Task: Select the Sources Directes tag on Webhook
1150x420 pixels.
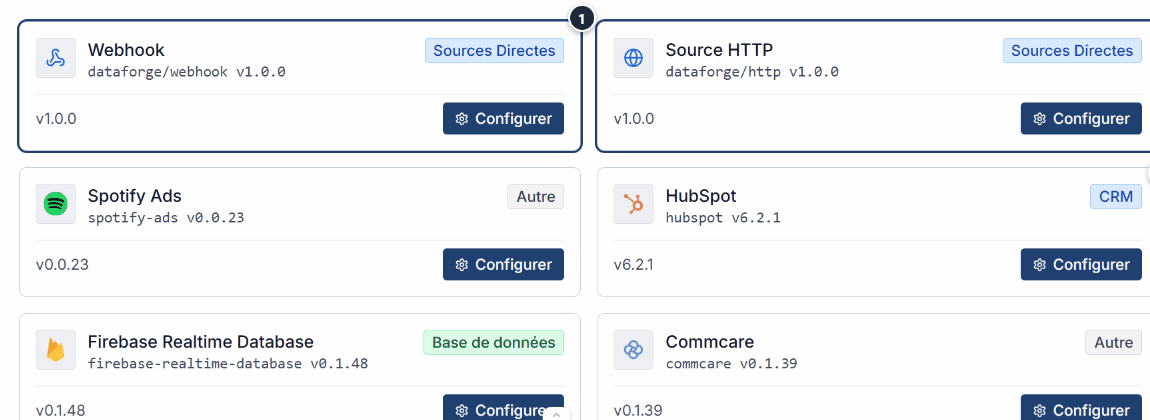Action: (494, 51)
